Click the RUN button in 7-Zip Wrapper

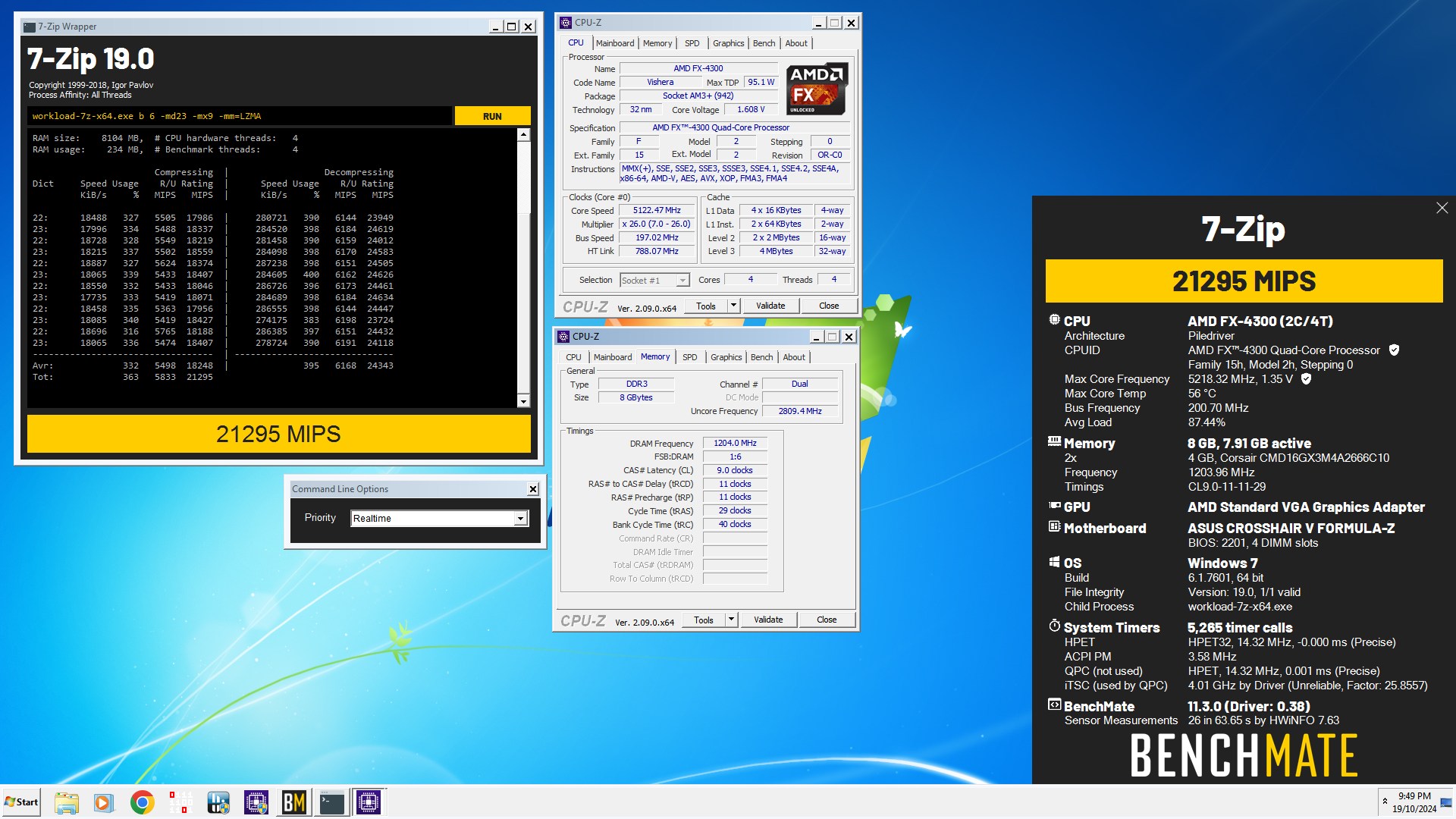click(x=492, y=116)
